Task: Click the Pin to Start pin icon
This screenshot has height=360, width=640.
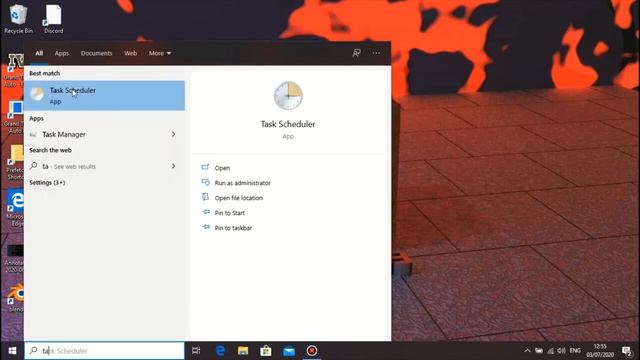Action: (x=206, y=212)
